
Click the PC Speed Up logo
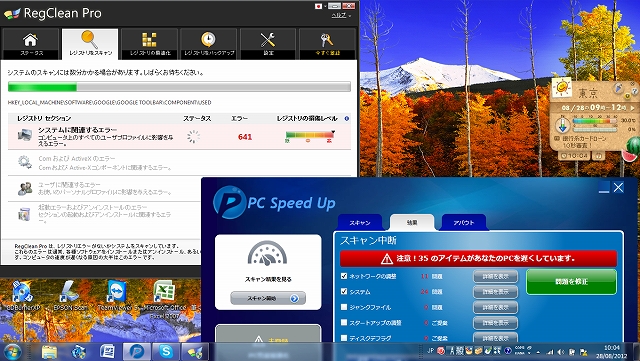[x=274, y=202]
